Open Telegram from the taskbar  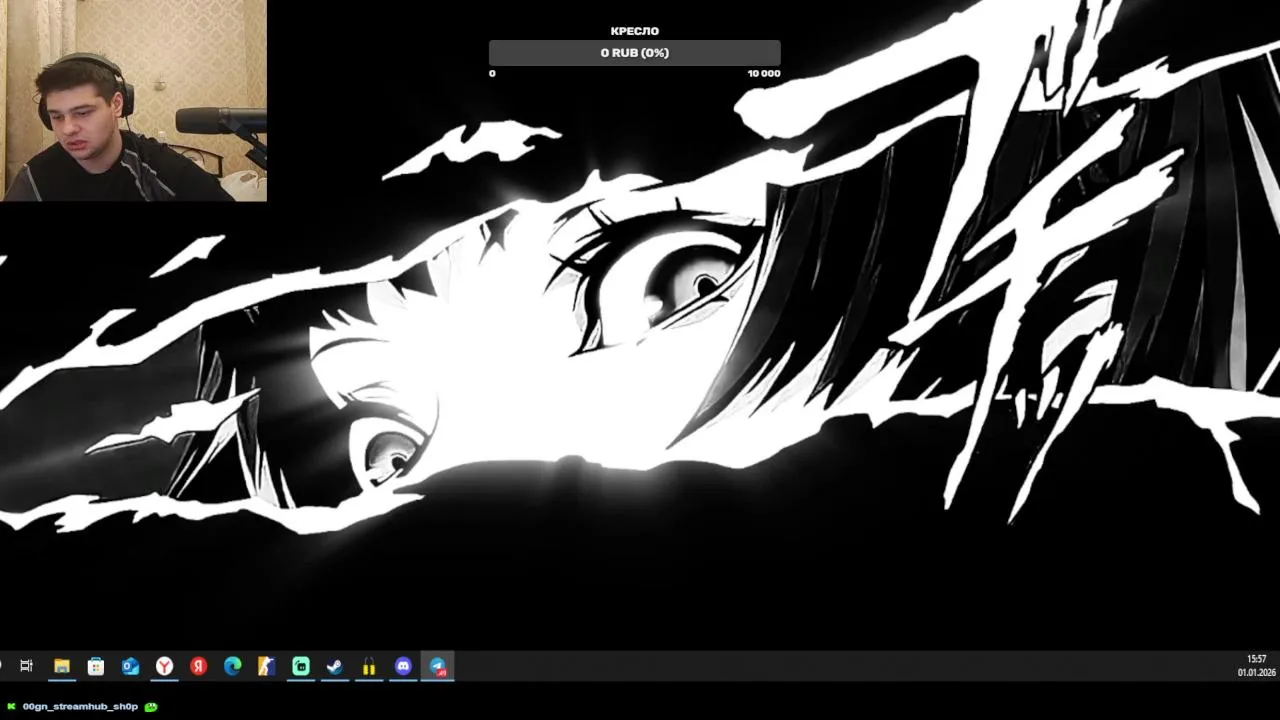437,666
